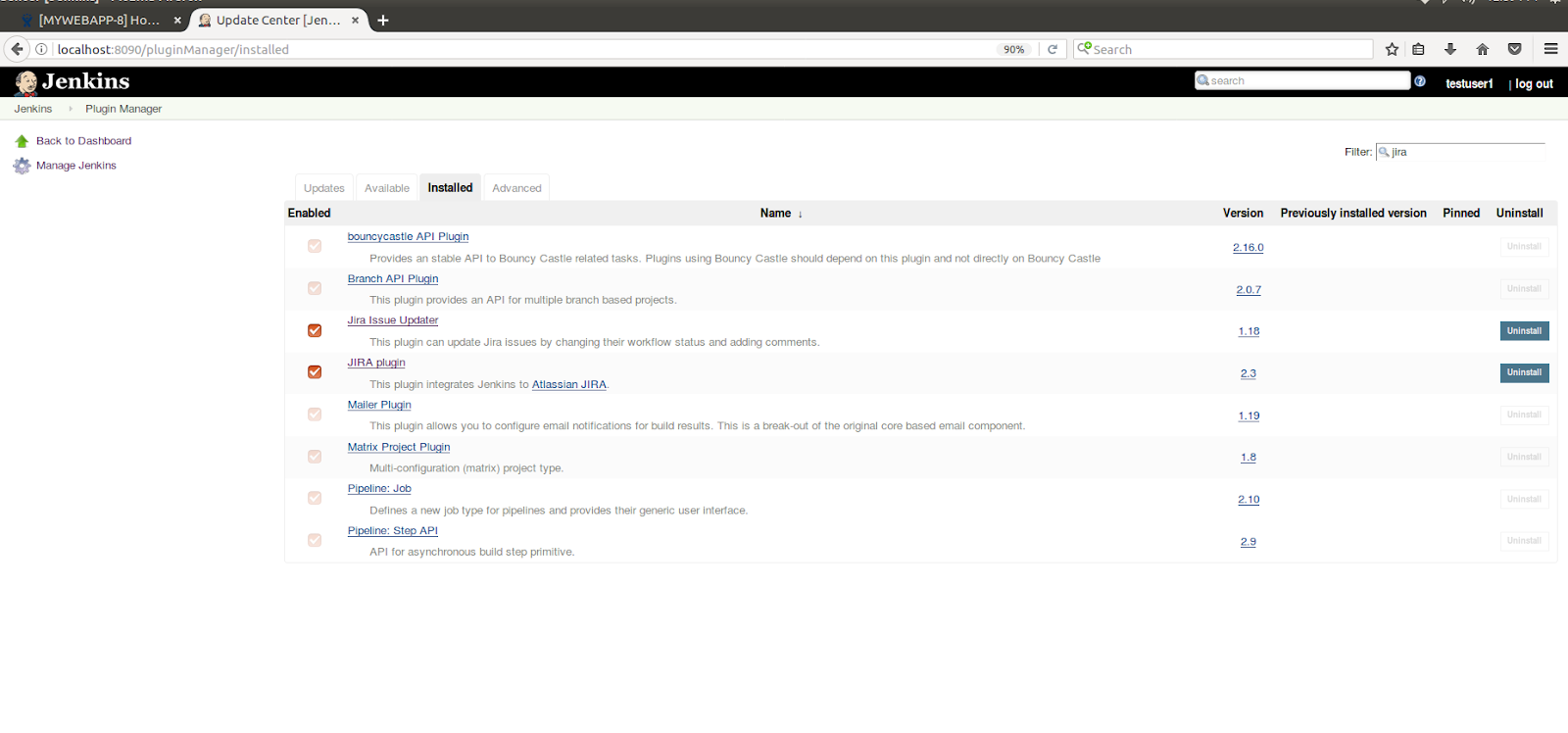
Task: Switch to the Available tab
Action: [x=387, y=188]
